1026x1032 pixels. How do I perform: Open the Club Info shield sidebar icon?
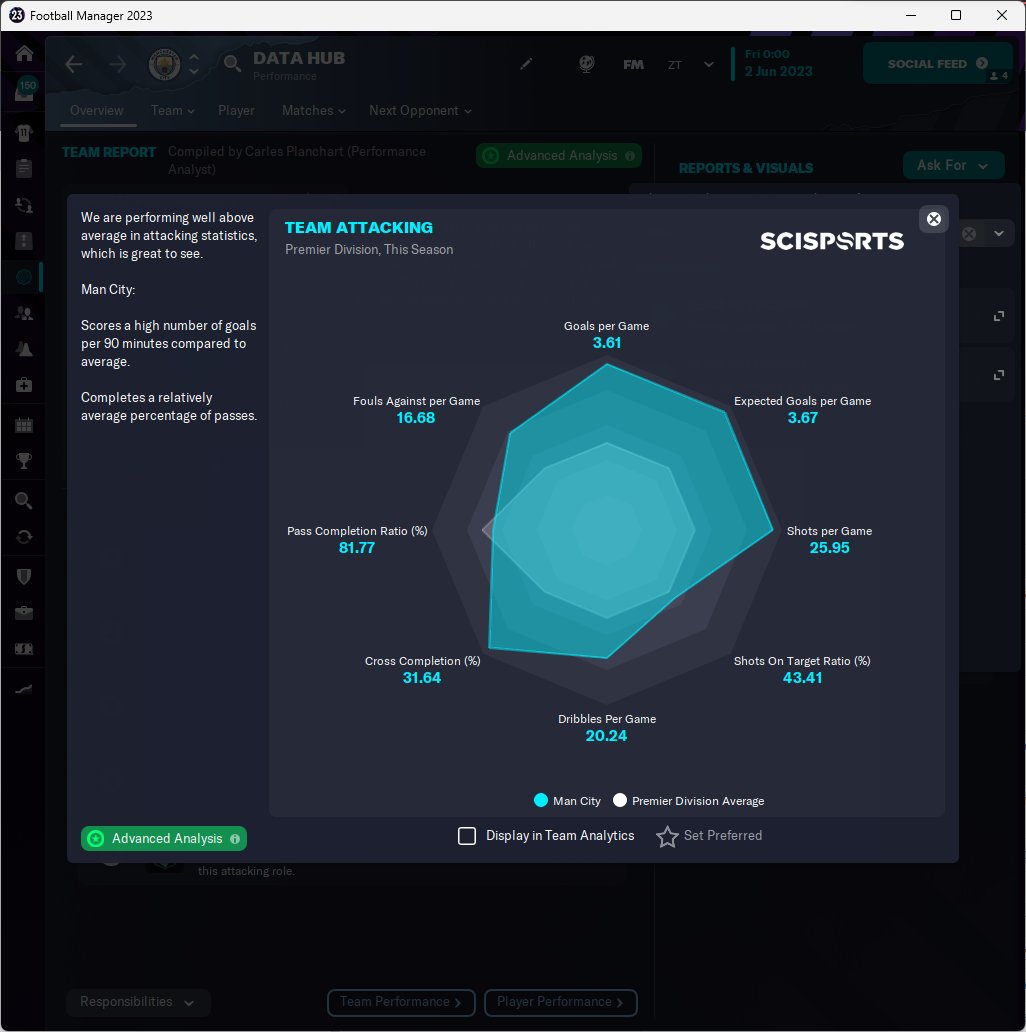coord(24,577)
